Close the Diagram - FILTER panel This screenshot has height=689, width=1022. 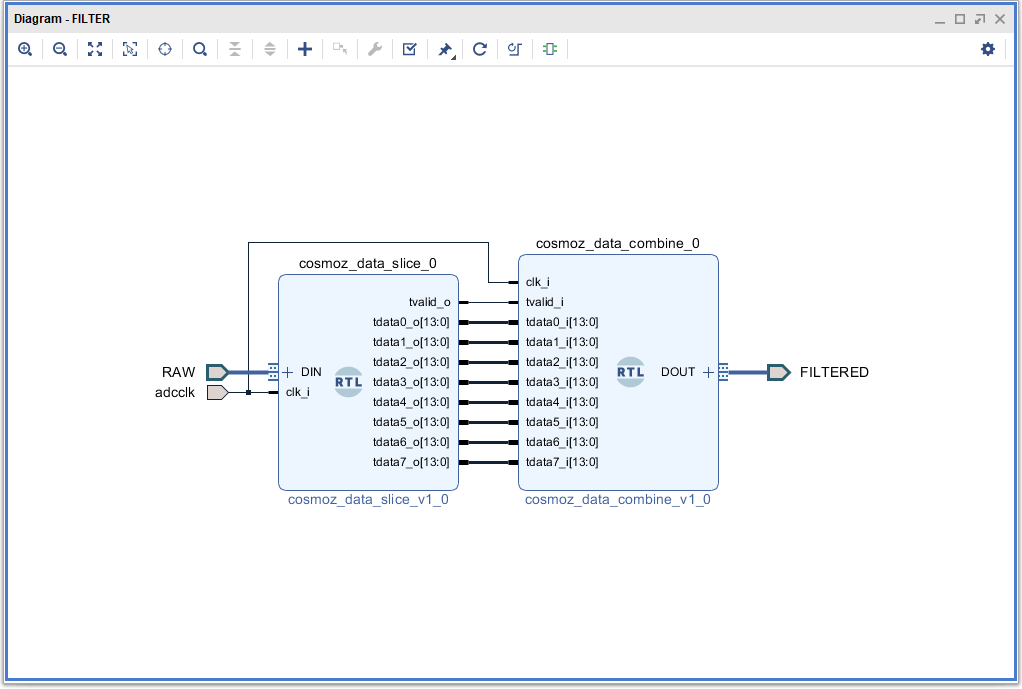[x=1000, y=19]
